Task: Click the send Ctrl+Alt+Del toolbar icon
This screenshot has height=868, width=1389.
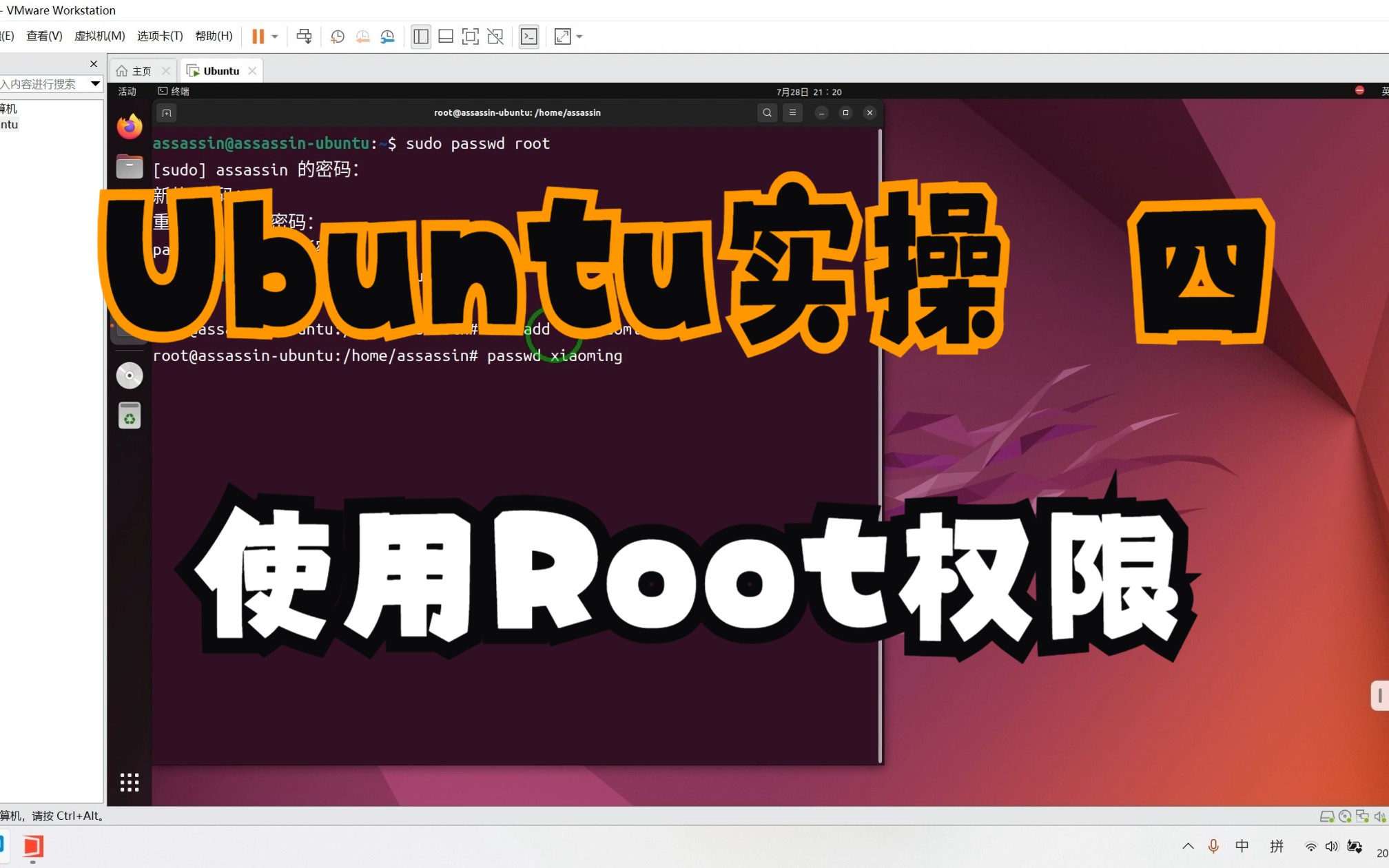Action: click(x=304, y=37)
